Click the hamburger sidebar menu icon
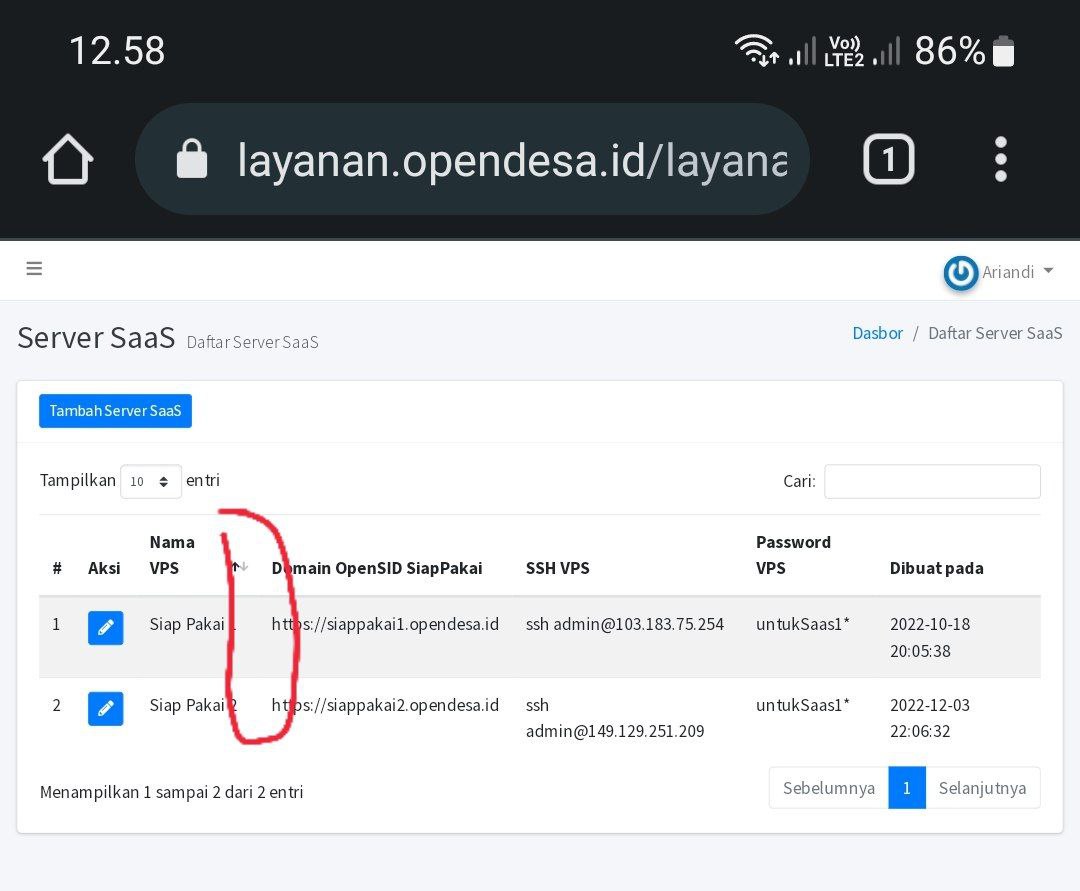The image size is (1080, 891). click(34, 268)
